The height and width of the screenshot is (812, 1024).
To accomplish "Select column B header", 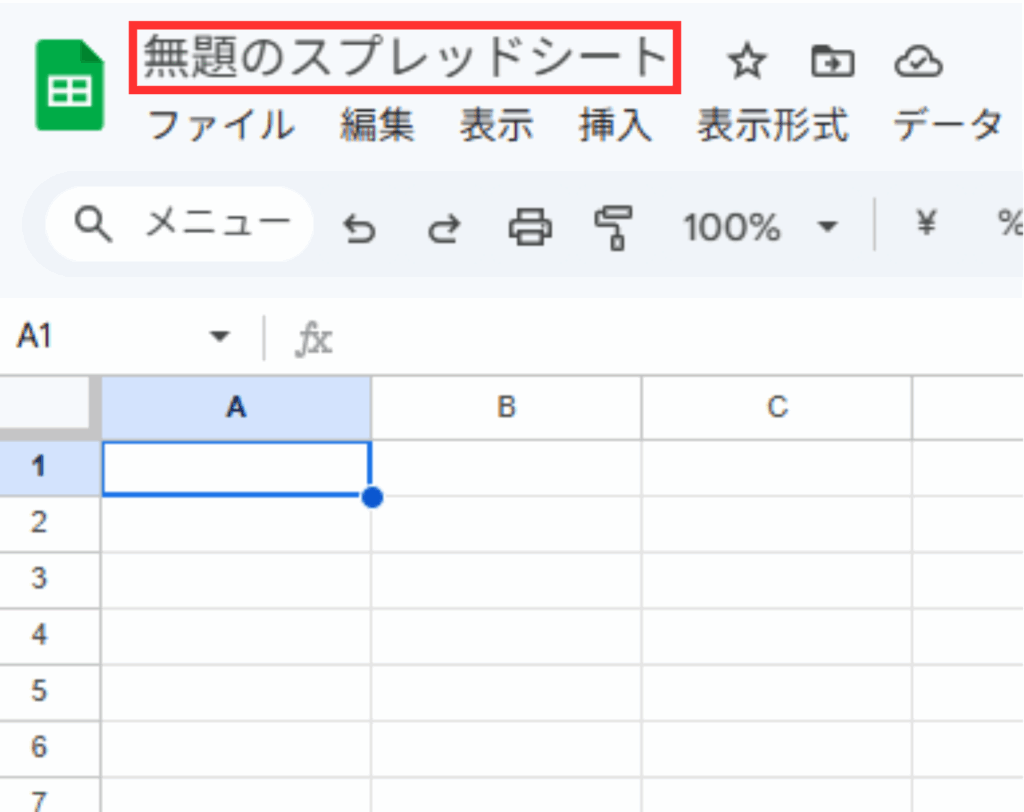I will pyautogui.click(x=506, y=408).
